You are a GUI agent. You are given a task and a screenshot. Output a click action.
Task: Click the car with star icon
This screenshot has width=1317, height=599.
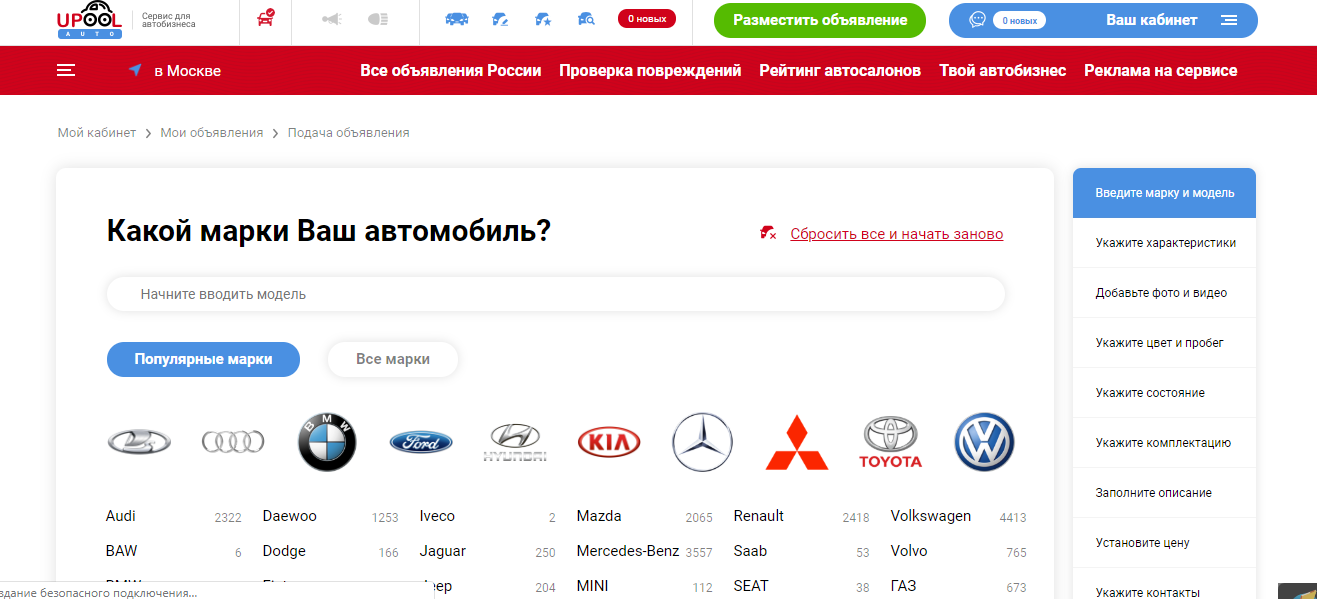pos(543,19)
